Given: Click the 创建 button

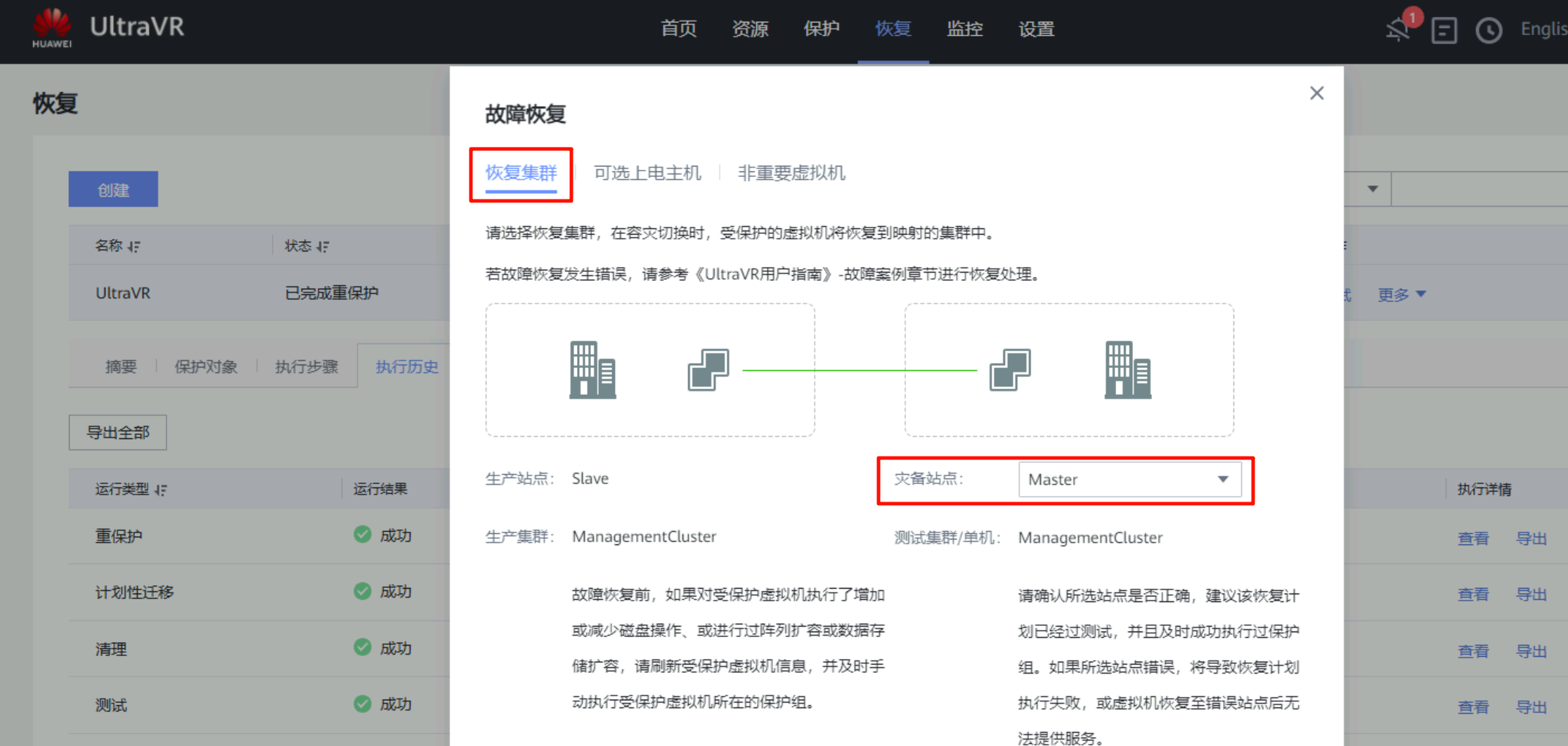Looking at the screenshot, I should click(113, 190).
